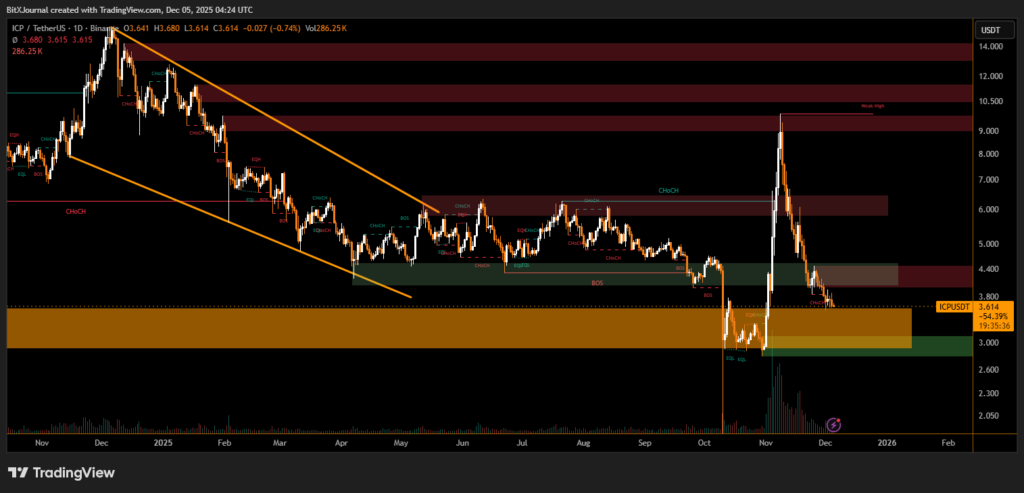1024x493 pixels.
Task: Click the TradingView logo at bottom left
Action: coord(61,472)
